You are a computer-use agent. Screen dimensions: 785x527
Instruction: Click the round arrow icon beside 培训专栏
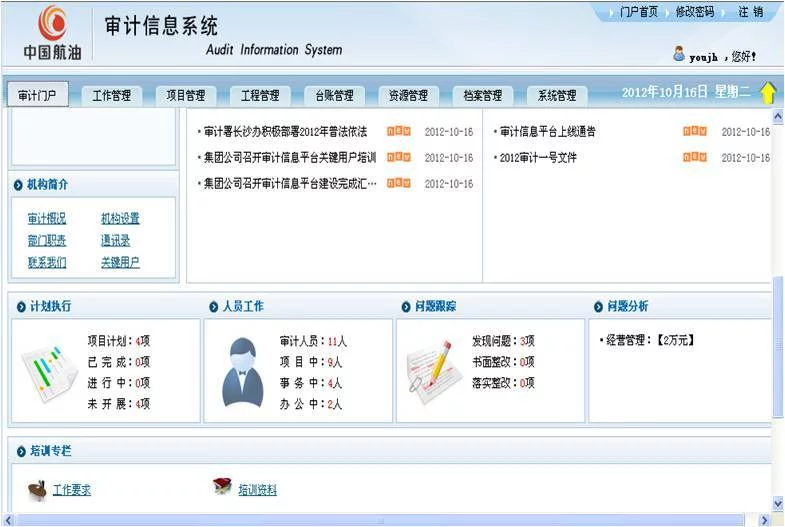point(21,451)
